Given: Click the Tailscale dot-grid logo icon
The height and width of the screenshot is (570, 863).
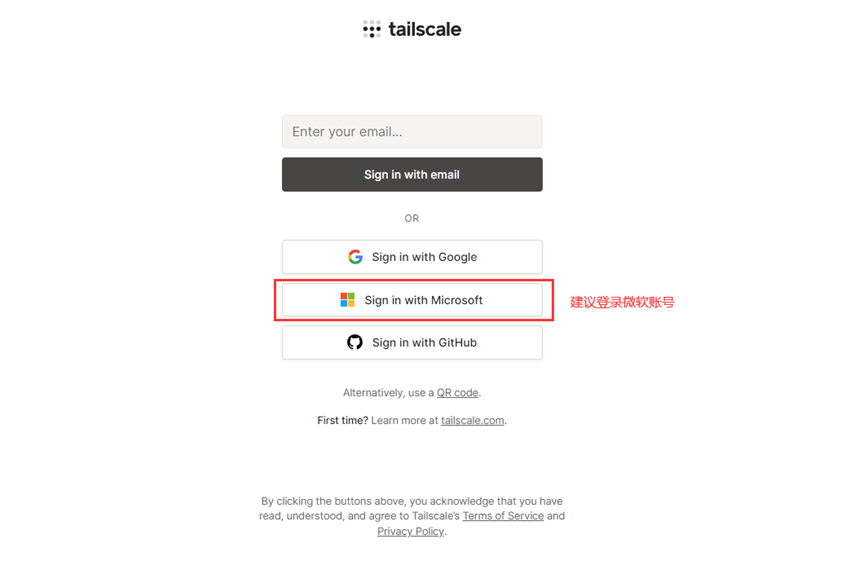Looking at the screenshot, I should click(x=372, y=29).
